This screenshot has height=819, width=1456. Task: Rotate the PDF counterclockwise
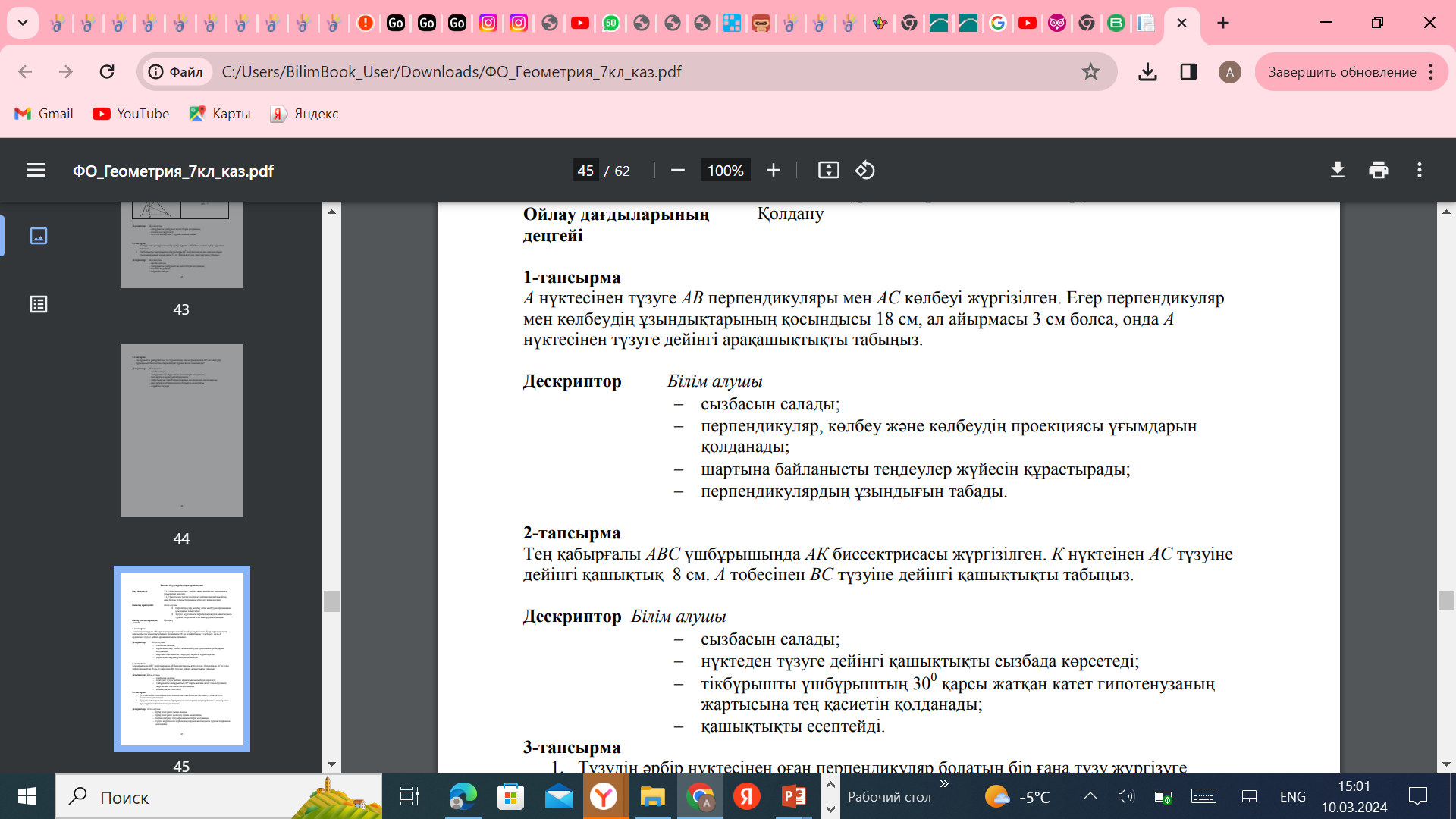[865, 171]
